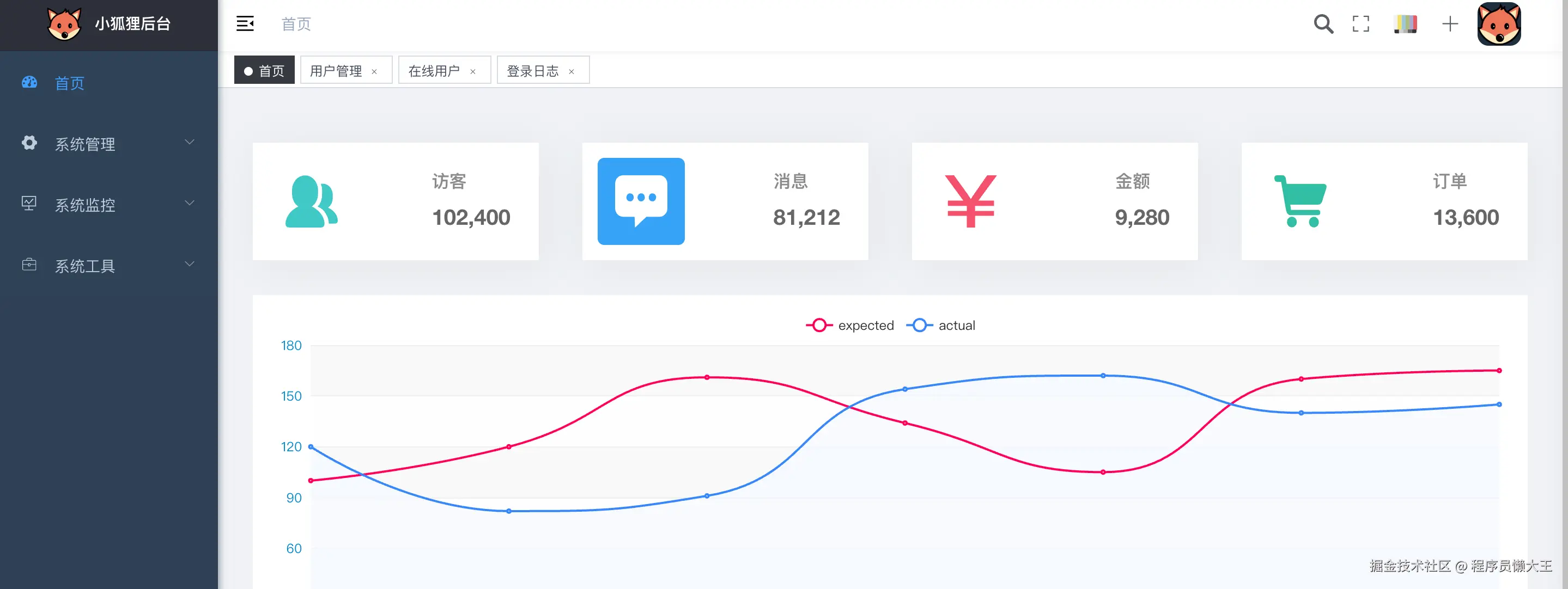Screen dimensions: 1568x589
Task: Click the plus icon in header
Action: 1450,24
